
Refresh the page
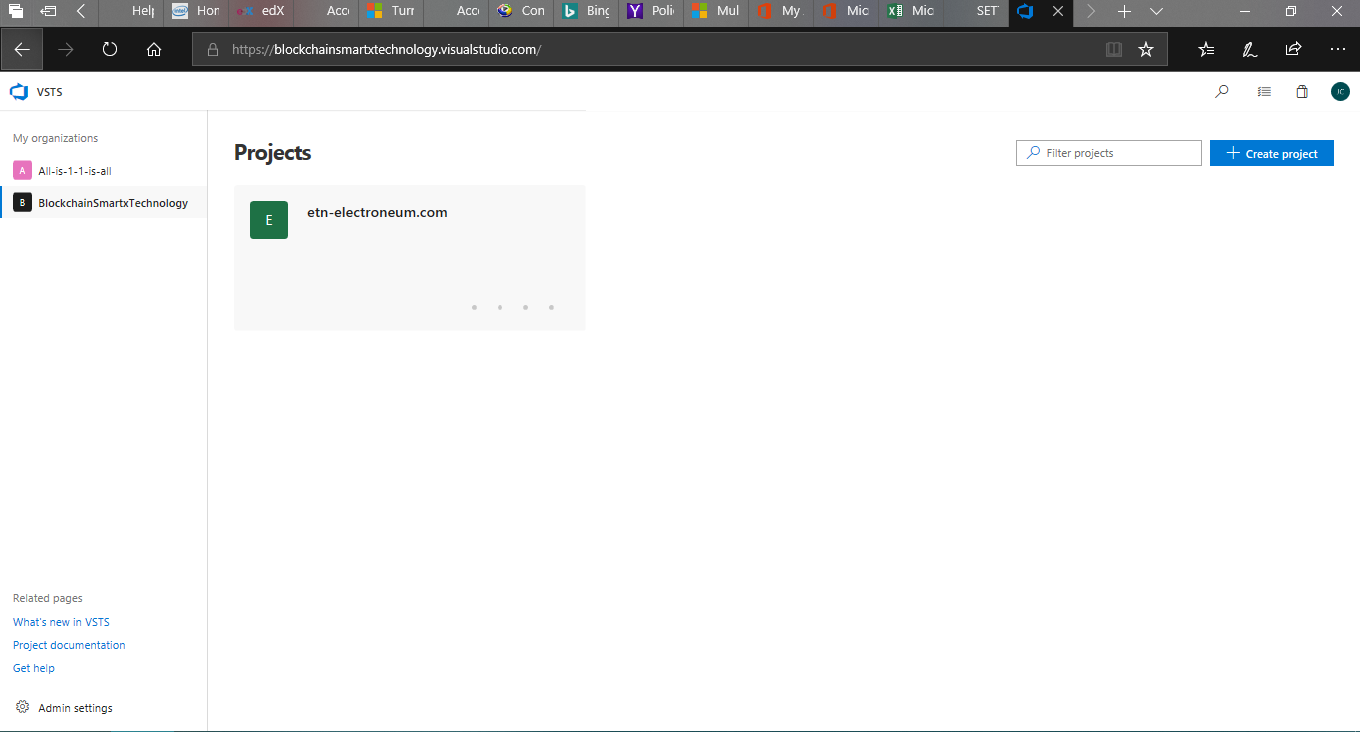110,49
